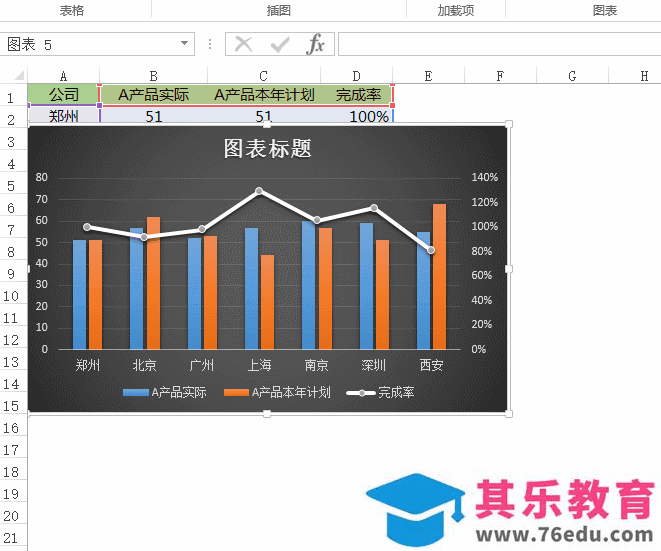This screenshot has height=551, width=661.
Task: Open the Insert Function fx icon
Action: (x=316, y=44)
